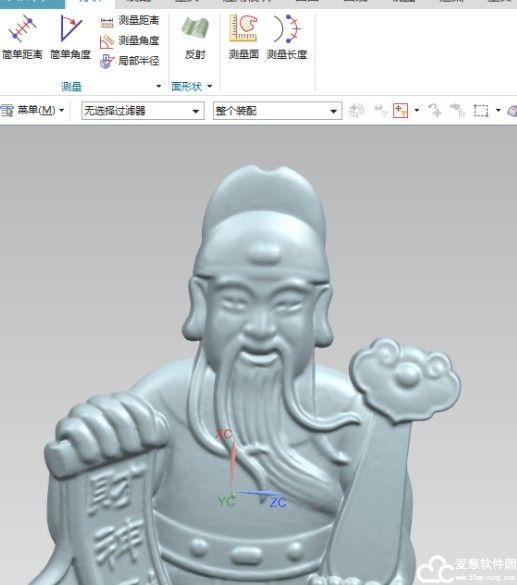
Task: Click the 测量角度 tool icon
Action: pyautogui.click(x=107, y=41)
